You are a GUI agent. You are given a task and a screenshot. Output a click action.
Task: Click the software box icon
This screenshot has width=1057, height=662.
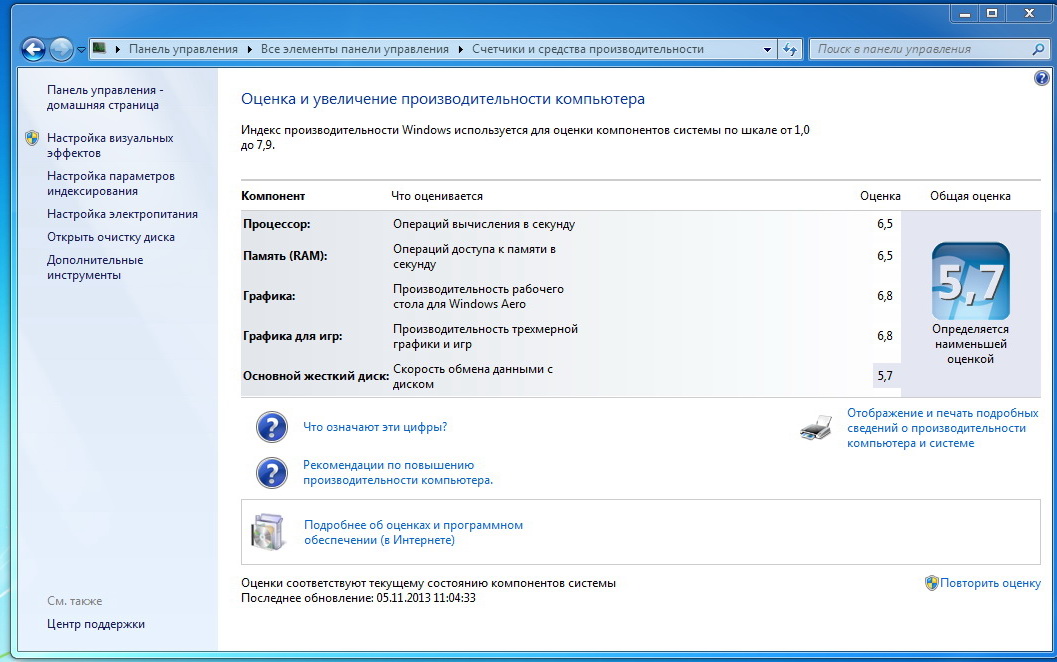tap(268, 532)
